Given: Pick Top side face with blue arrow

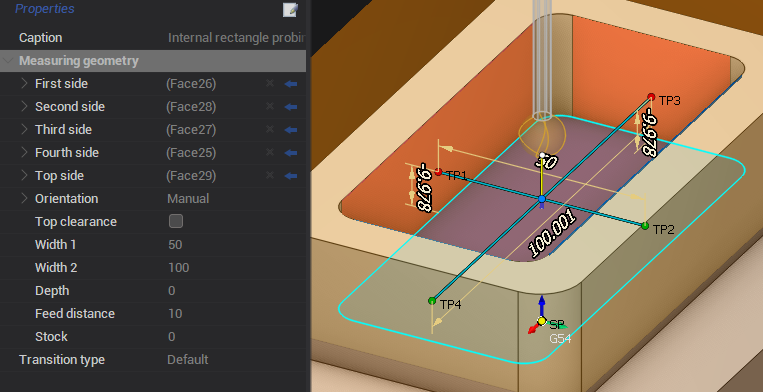Looking at the screenshot, I should (x=291, y=175).
